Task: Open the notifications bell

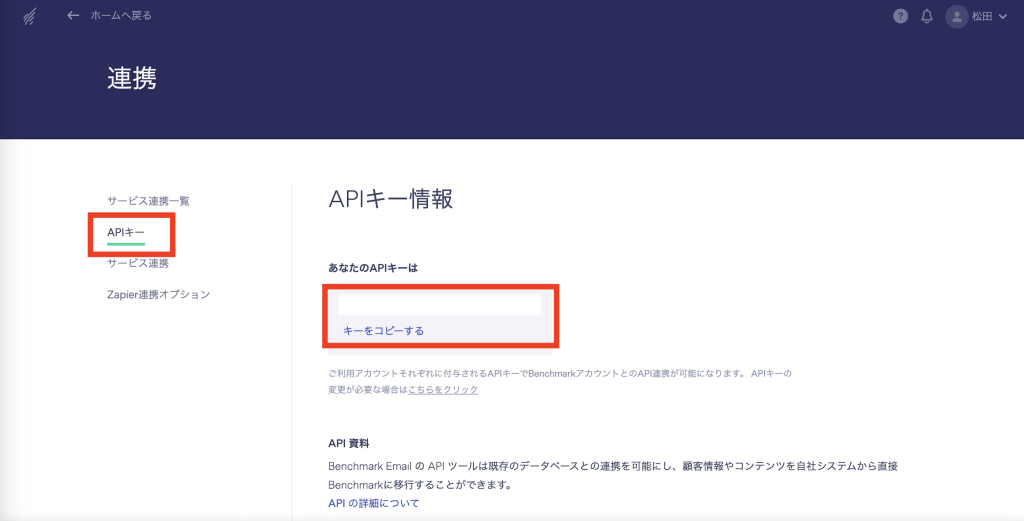Action: point(927,16)
